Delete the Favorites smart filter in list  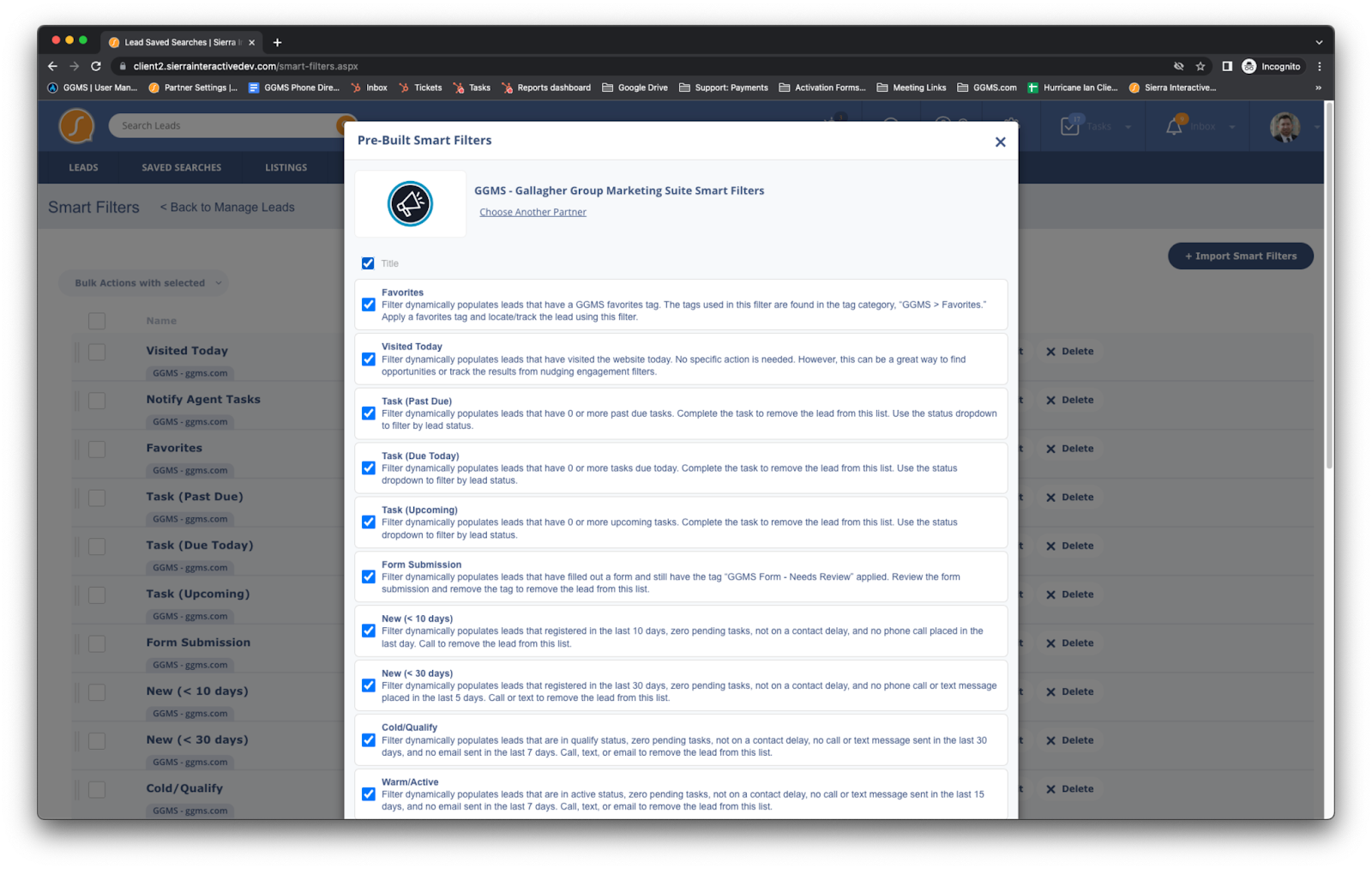(x=1069, y=449)
